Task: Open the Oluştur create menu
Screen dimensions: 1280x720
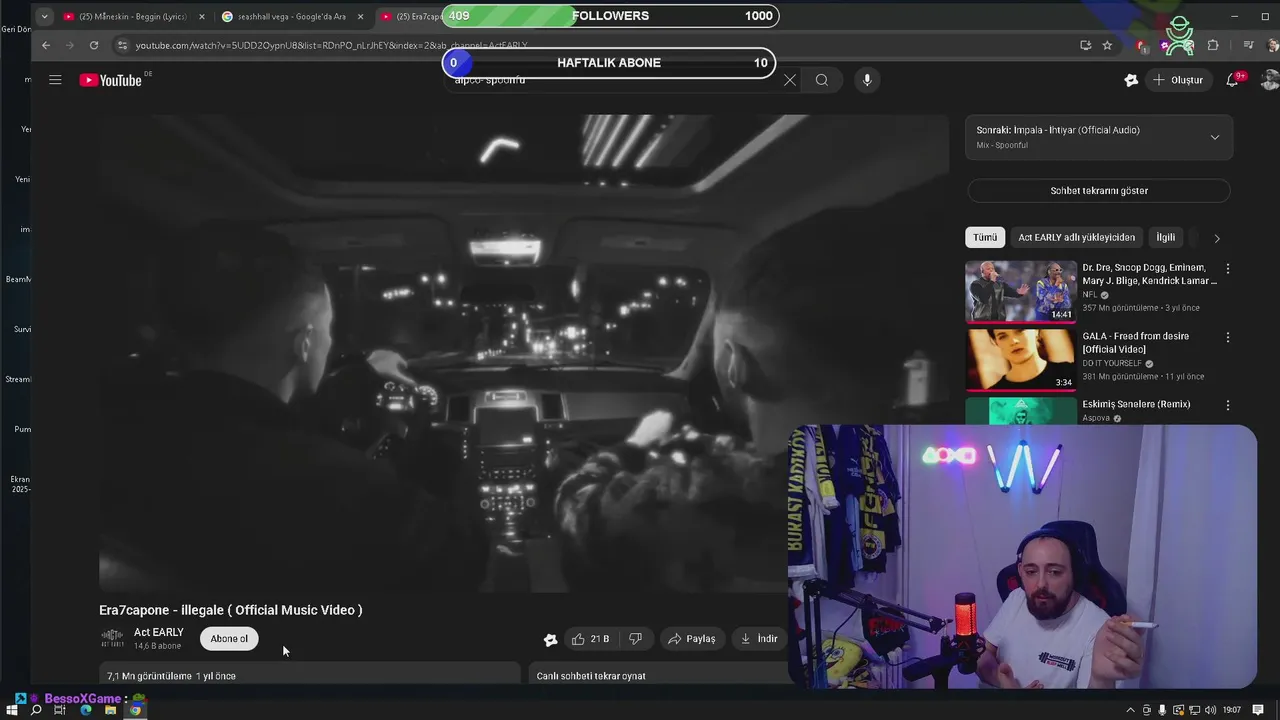Action: (x=1178, y=80)
